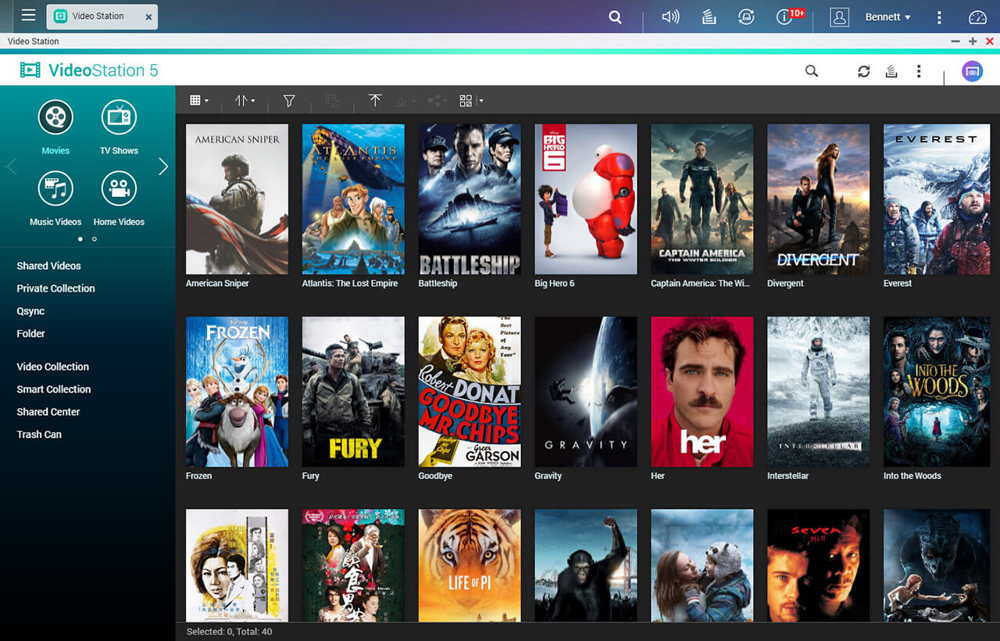Select the Atlantis: The Lost Empire poster
This screenshot has width=1000, height=641.
[353, 199]
